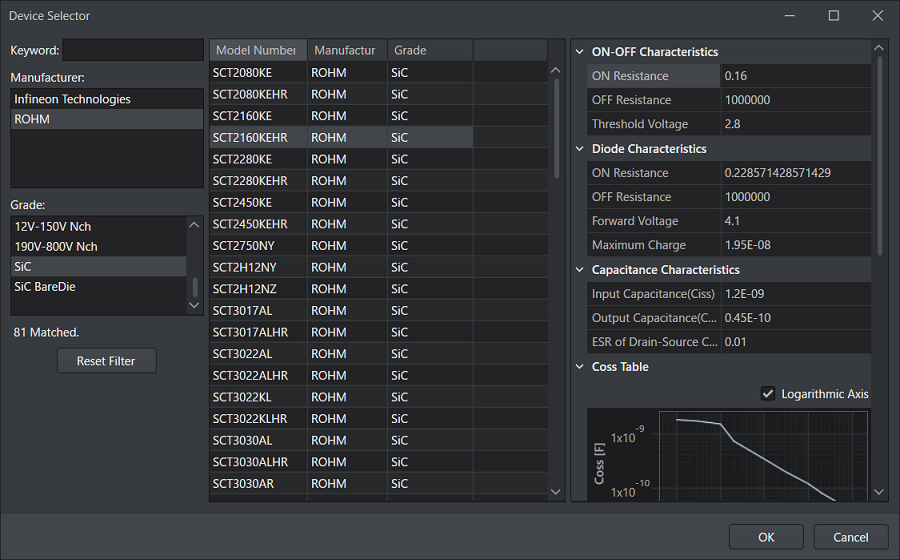The width and height of the screenshot is (900, 560).
Task: Click Output Capacitance value 0.45E-10
Action: coord(796,318)
